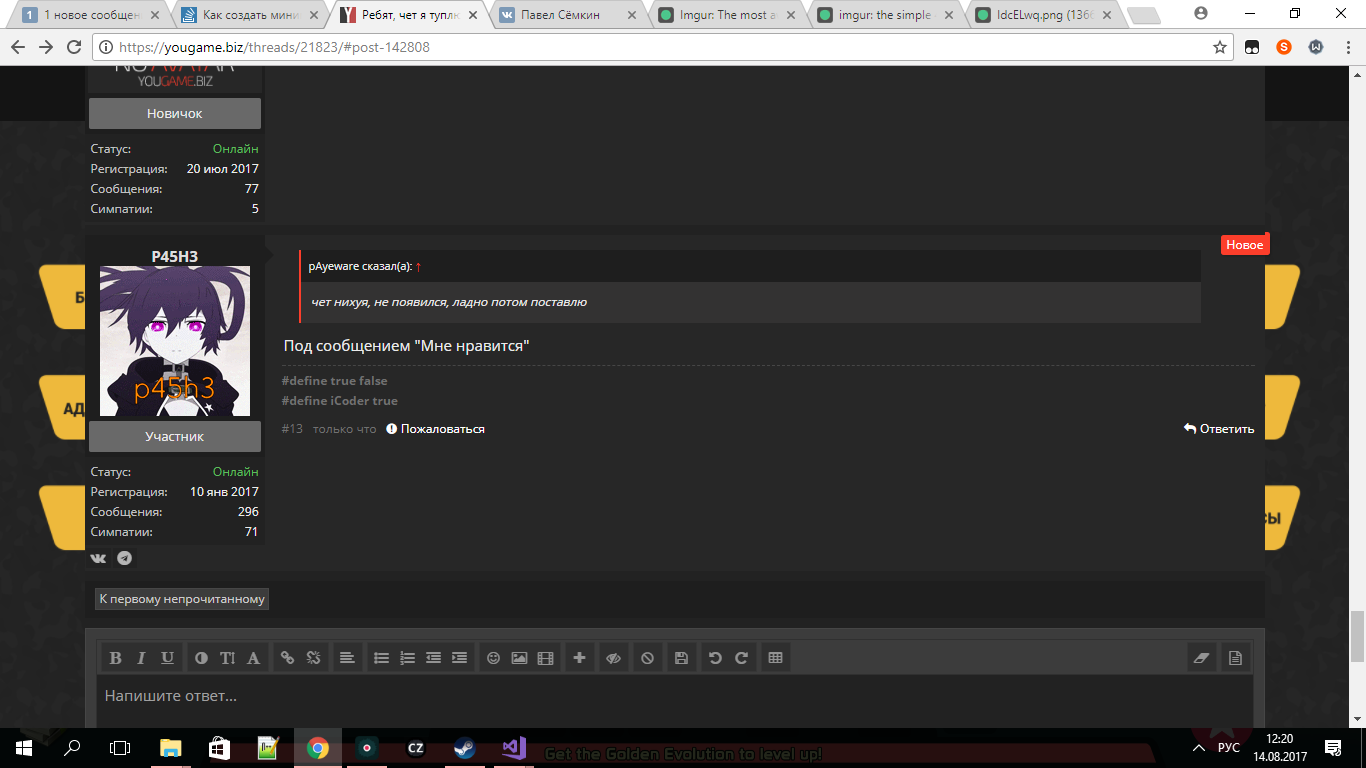This screenshot has height=768, width=1366.
Task: Redo the last editor action
Action: [x=741, y=658]
